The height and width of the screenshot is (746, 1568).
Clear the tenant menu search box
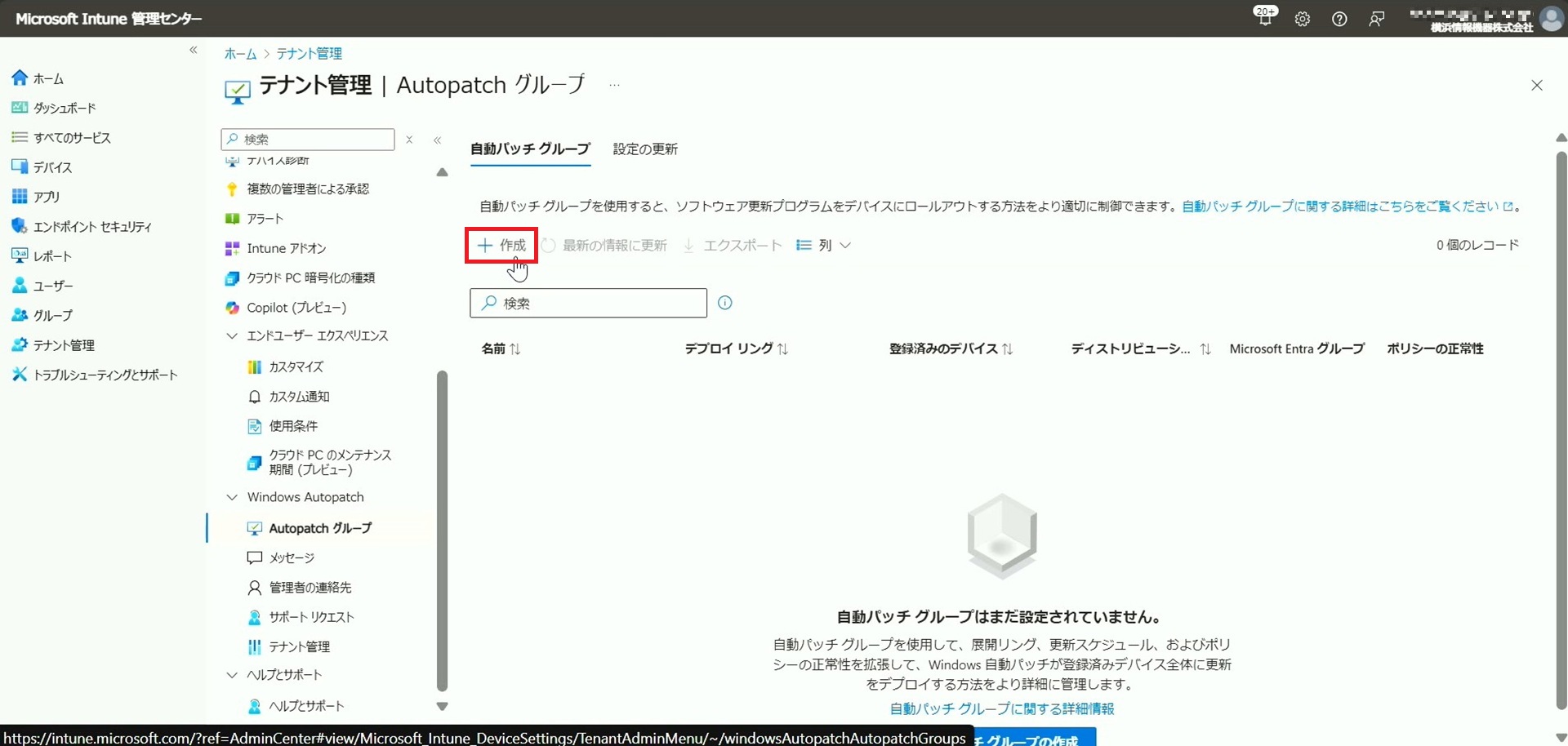409,140
